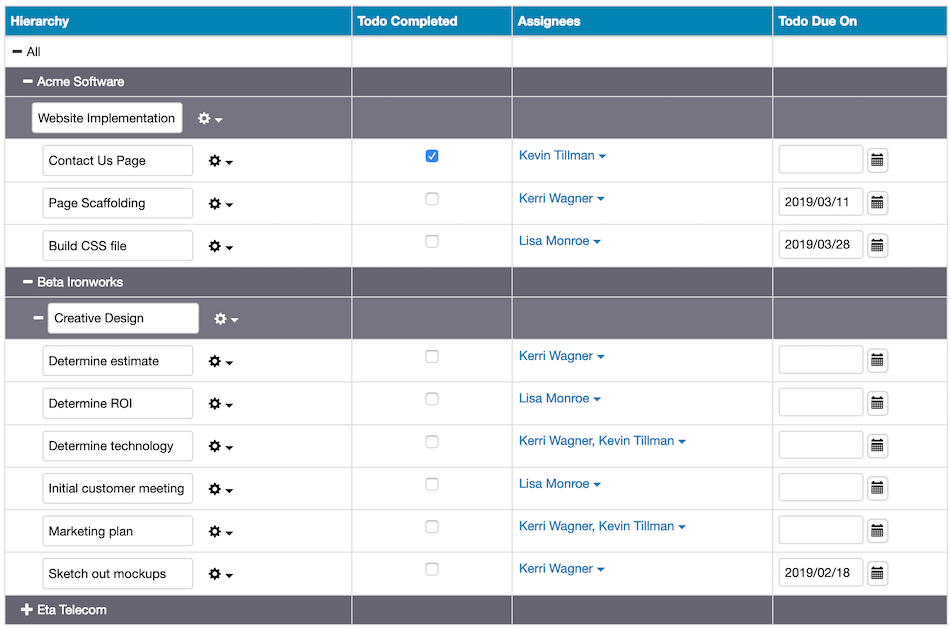Image resolution: width=950 pixels, height=629 pixels.
Task: Open calendar picker for Contact Us Page
Action: coord(877,160)
